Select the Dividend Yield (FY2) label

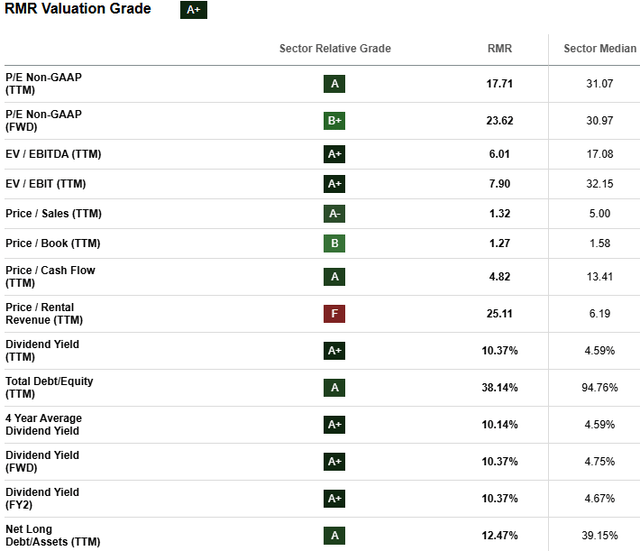pyautogui.click(x=42, y=498)
